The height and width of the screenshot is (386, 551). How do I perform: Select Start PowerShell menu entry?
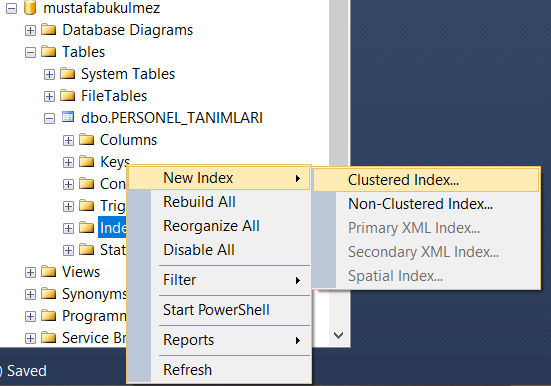coord(219,310)
